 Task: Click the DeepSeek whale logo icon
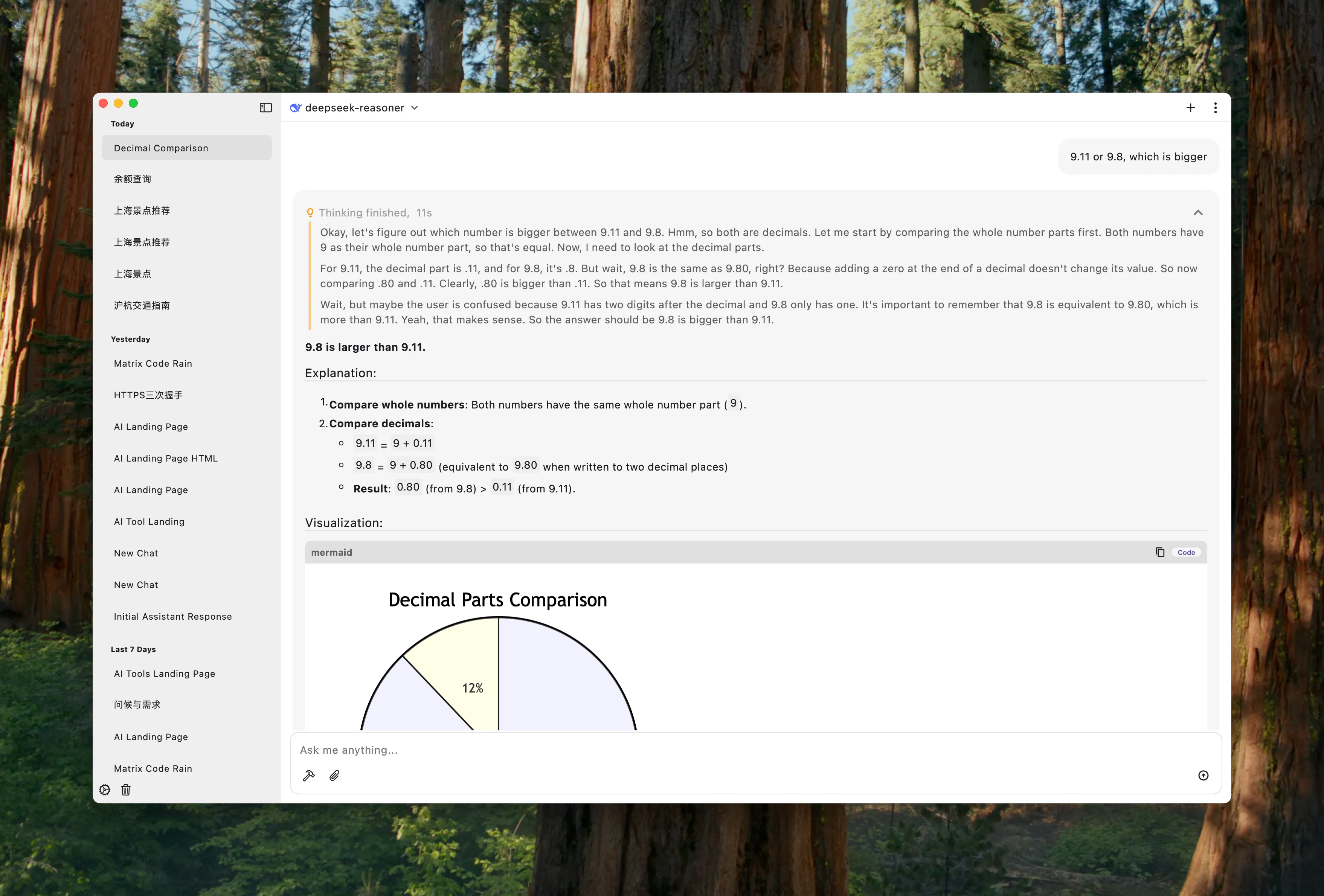click(295, 108)
